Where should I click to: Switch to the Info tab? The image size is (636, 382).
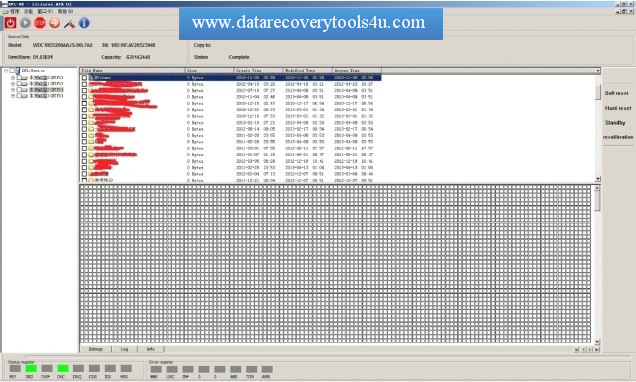point(150,349)
